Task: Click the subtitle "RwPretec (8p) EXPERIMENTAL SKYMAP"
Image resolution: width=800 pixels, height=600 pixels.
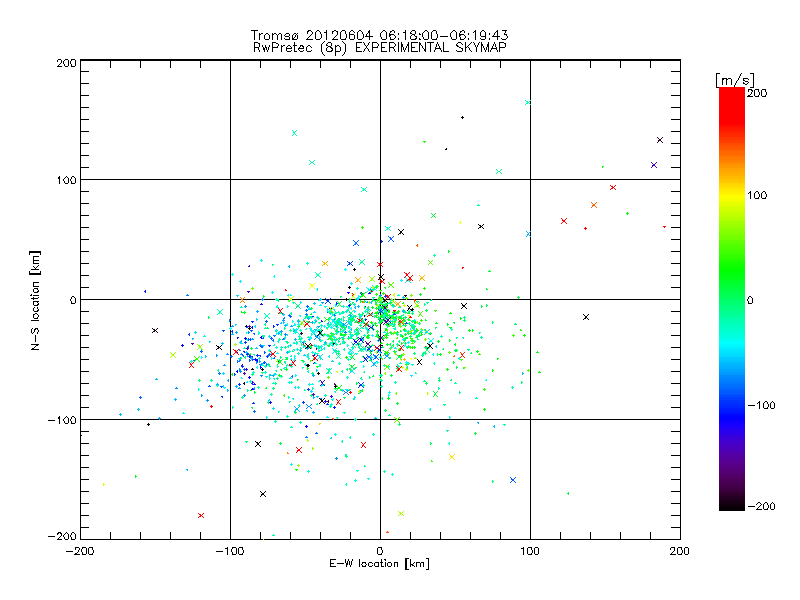Action: point(380,47)
